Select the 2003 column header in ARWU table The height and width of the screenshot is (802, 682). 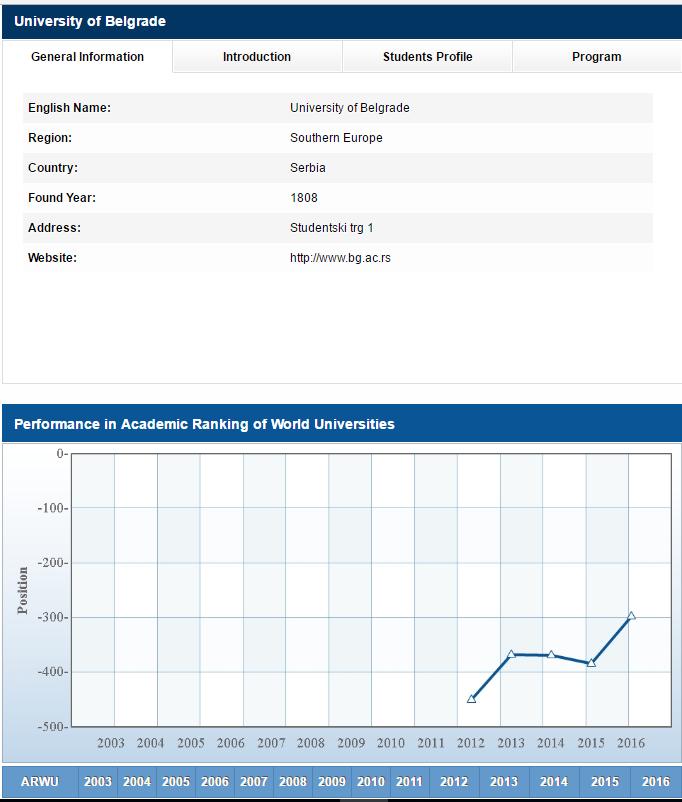click(x=98, y=782)
